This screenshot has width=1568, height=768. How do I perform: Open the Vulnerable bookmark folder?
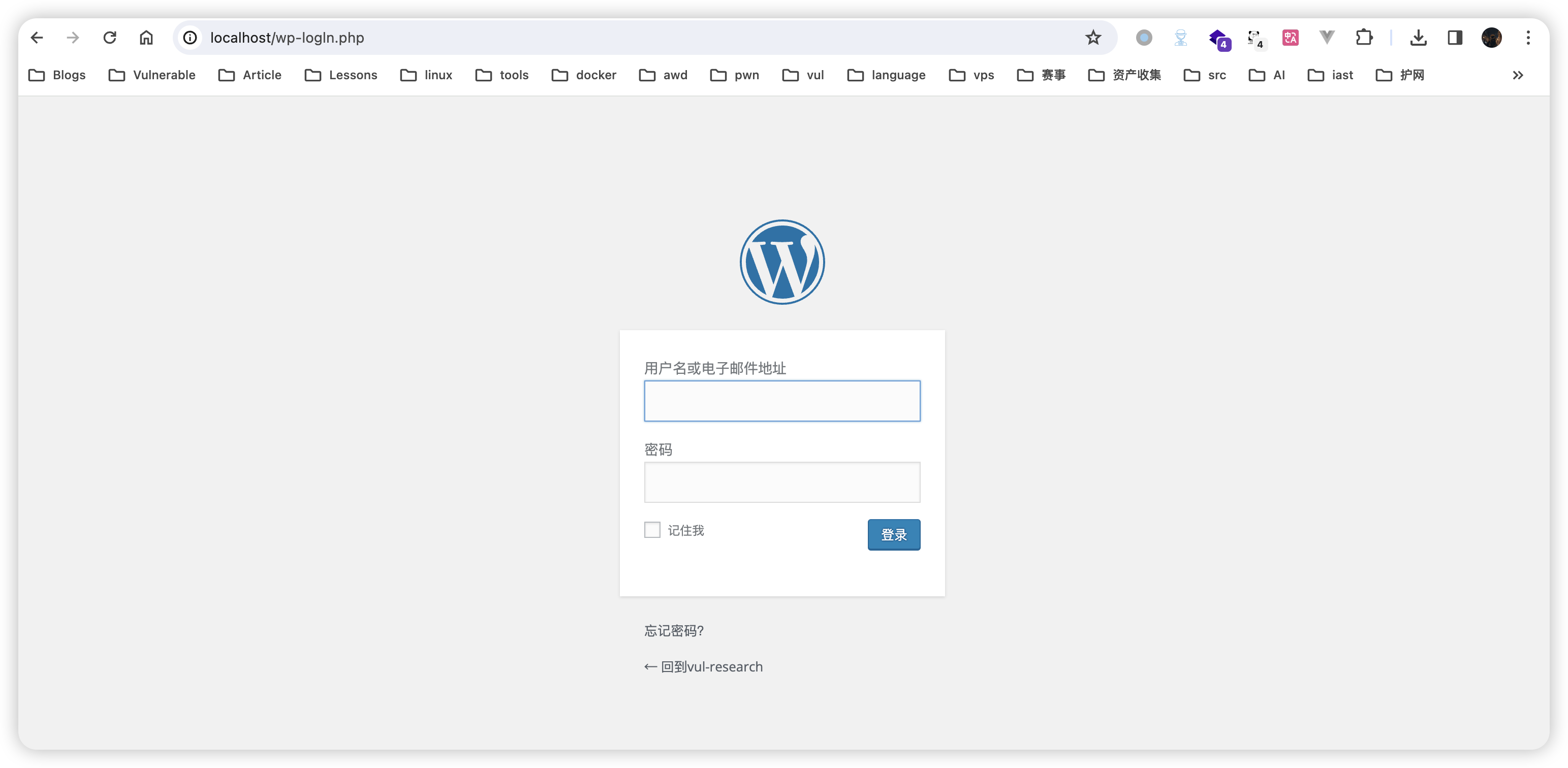pyautogui.click(x=152, y=76)
